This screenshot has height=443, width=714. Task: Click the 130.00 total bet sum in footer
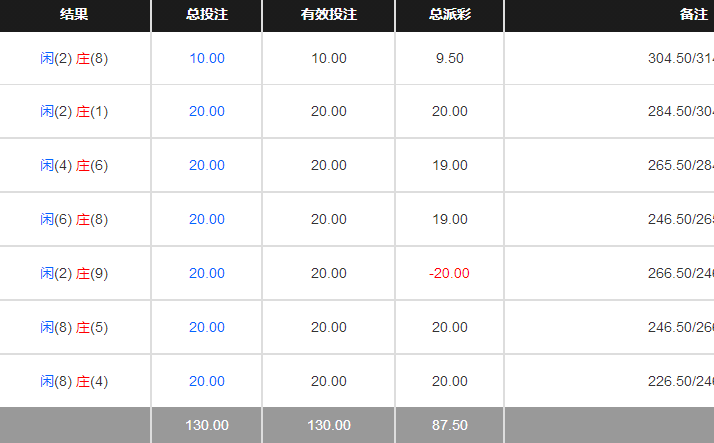[207, 425]
